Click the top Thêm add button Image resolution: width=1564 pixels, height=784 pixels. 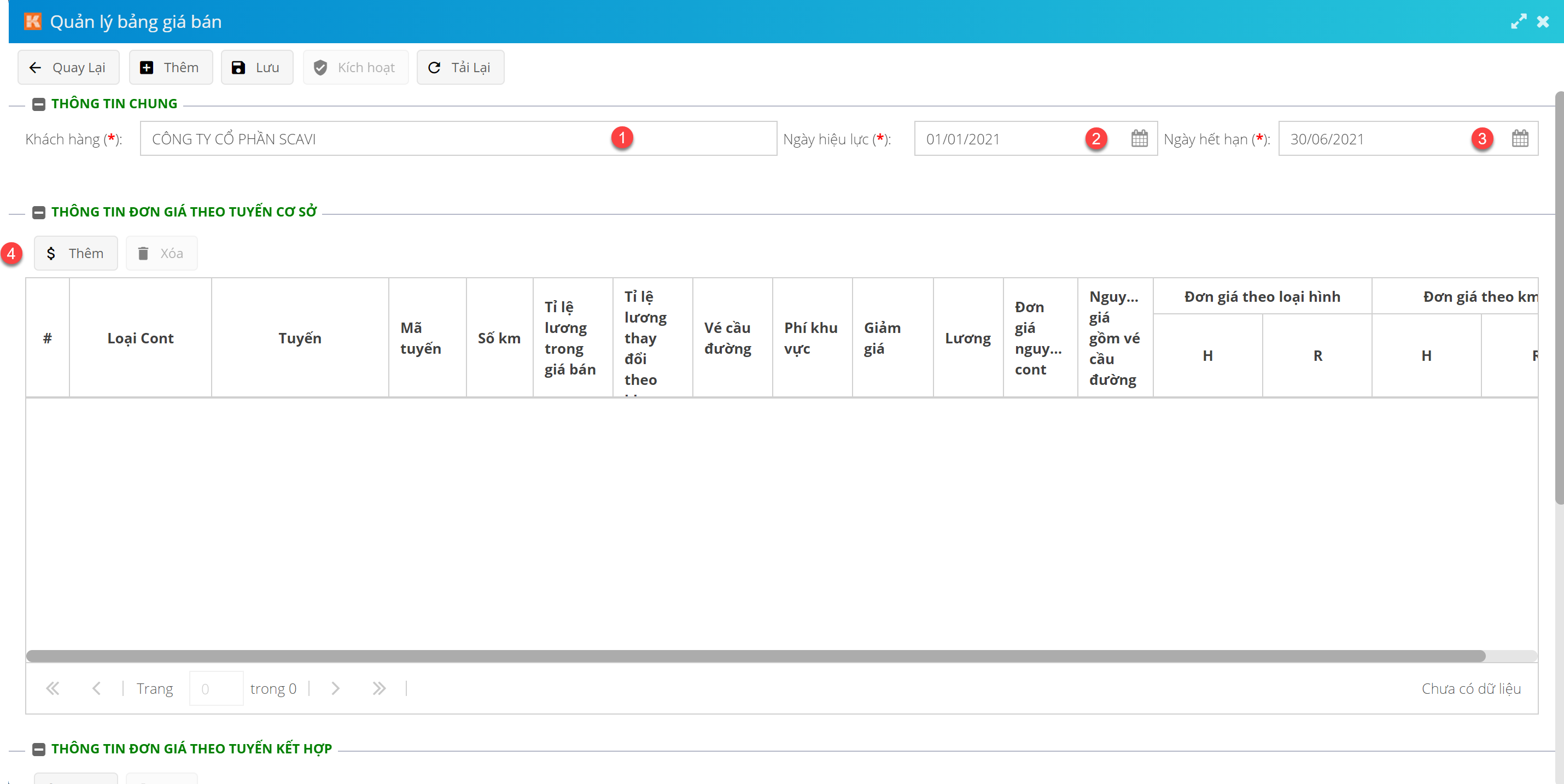170,67
